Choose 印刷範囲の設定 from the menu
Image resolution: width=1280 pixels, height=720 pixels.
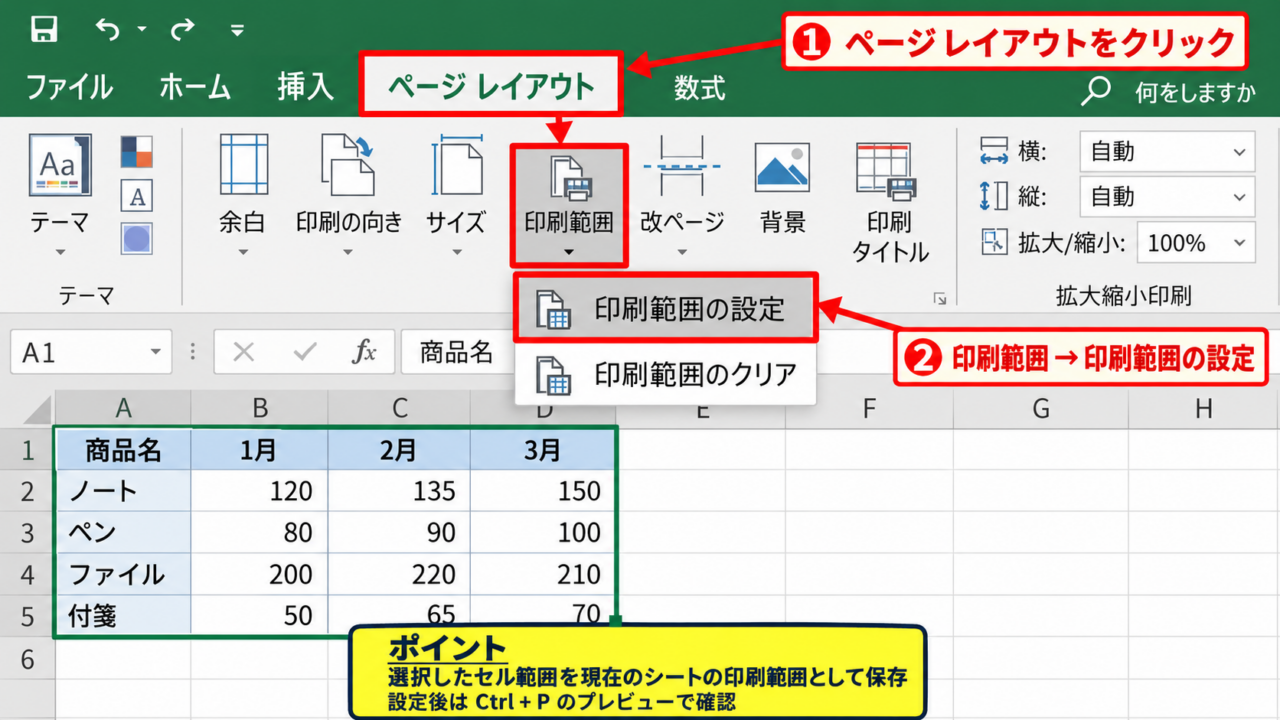(x=666, y=309)
